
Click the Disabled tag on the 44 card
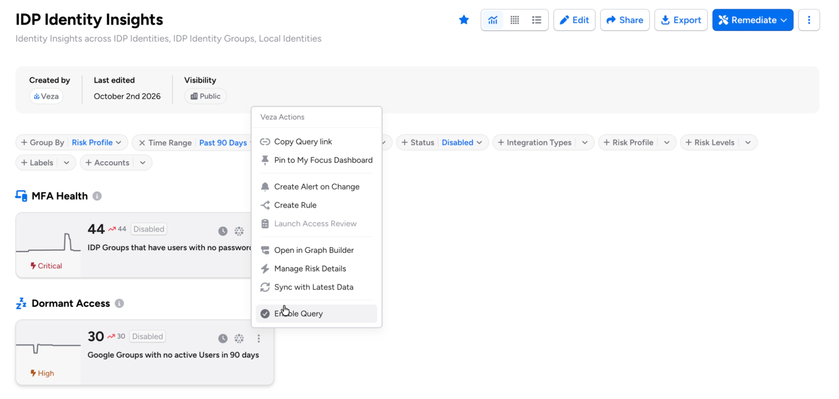[149, 229]
